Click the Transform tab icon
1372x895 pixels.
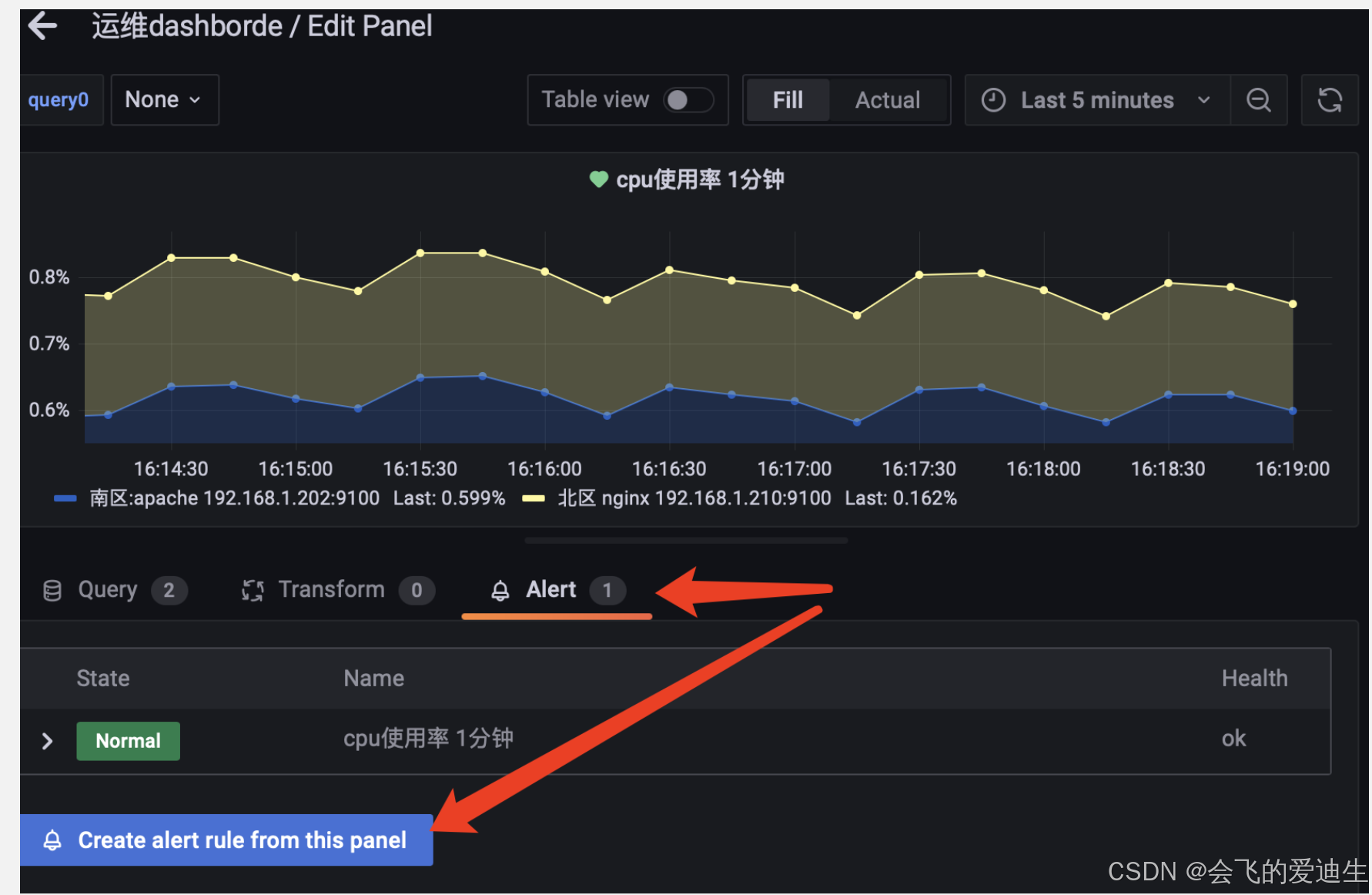click(x=253, y=591)
